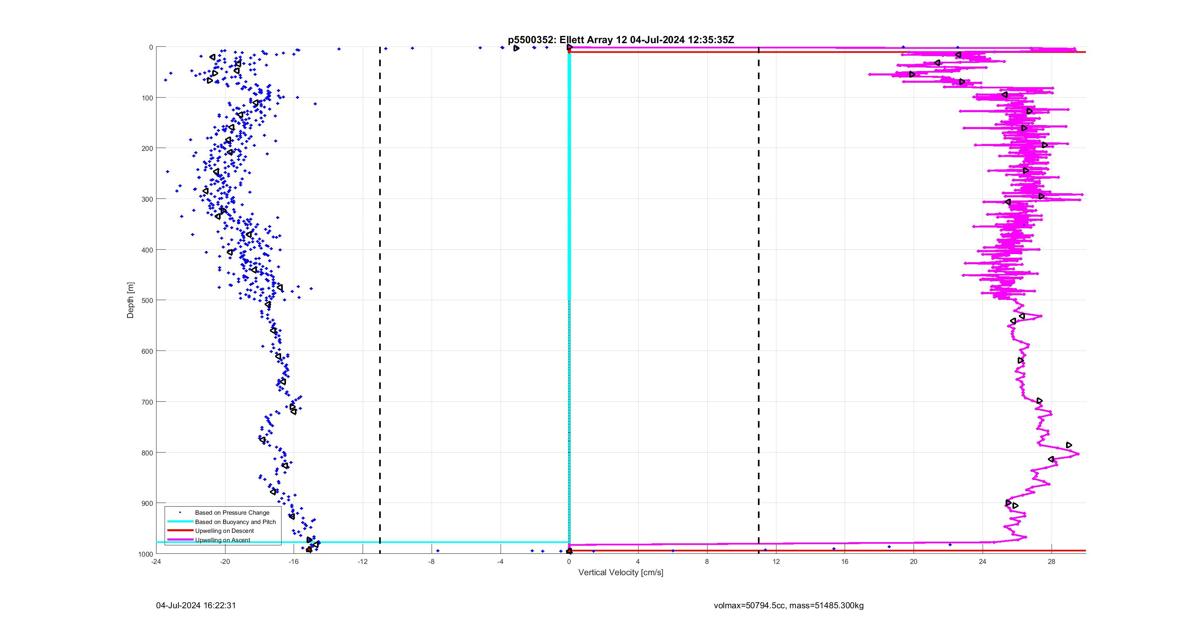Click x-axis tick label -8
The image size is (1200, 622).
point(432,561)
